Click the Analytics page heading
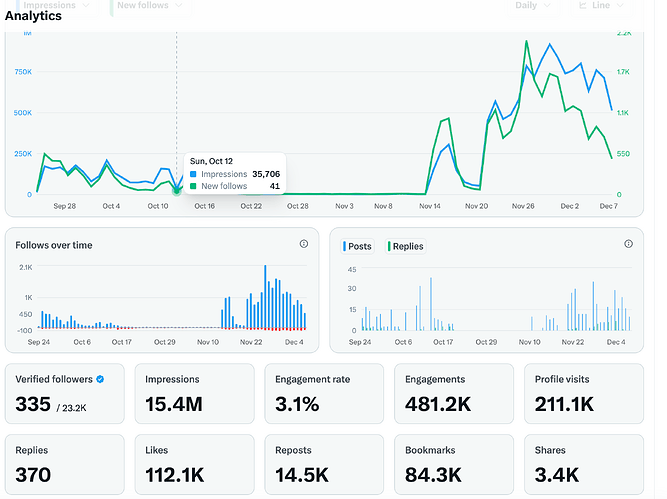Viewport: 667px width, 499px height. click(x=33, y=16)
